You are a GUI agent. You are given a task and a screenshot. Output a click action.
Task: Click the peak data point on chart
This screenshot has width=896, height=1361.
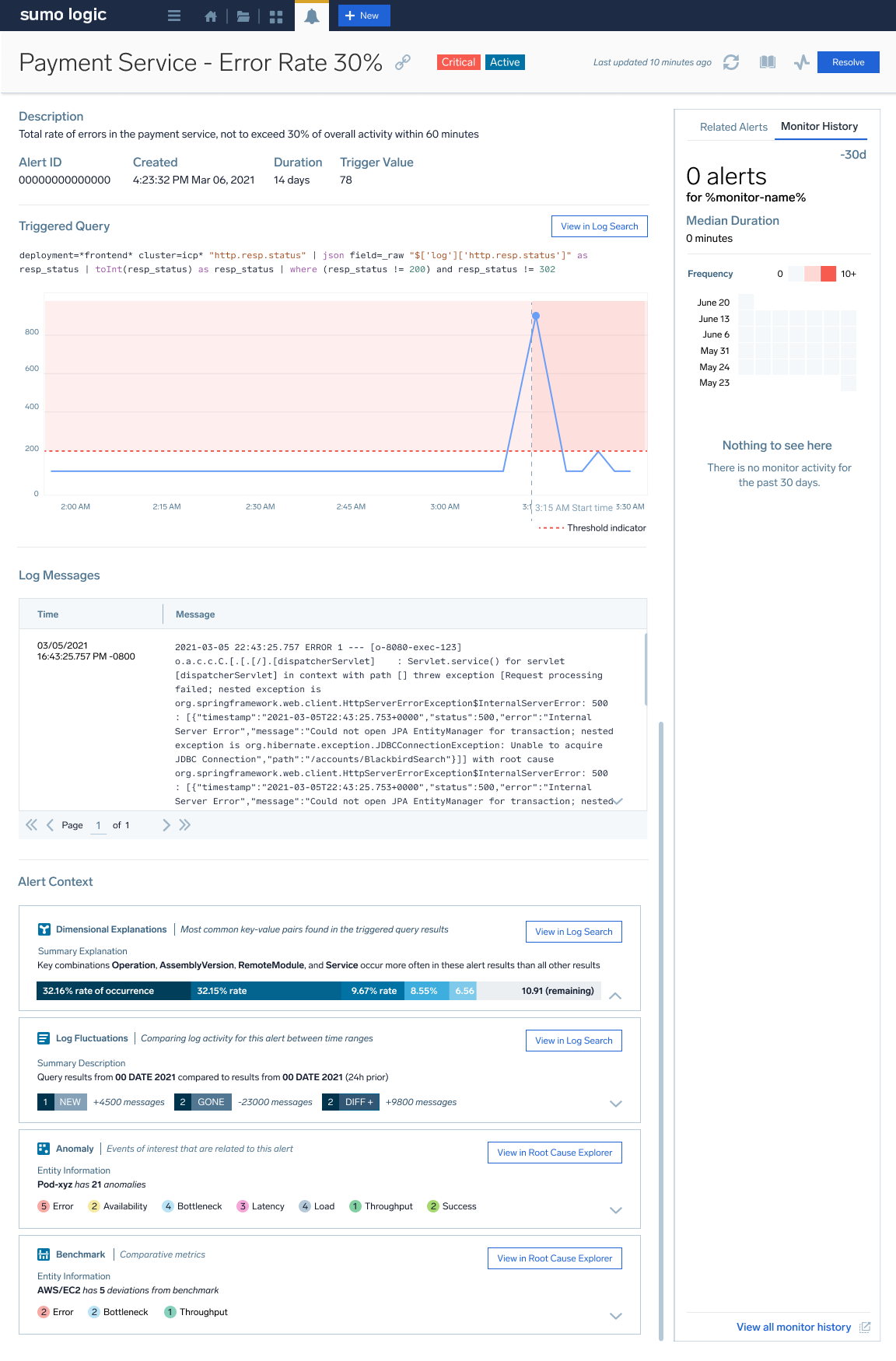[536, 316]
